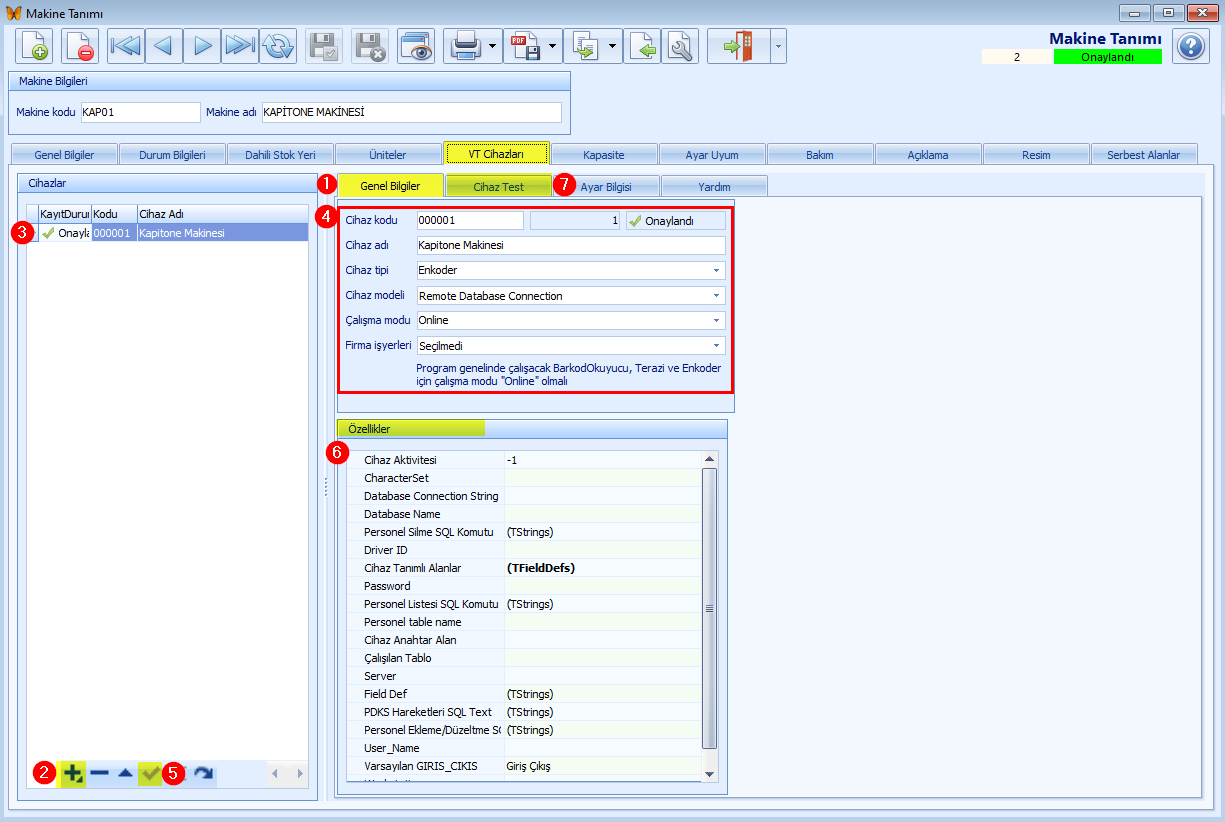
Task: Click the Özellikler list vertical scrollbar
Action: (710, 609)
